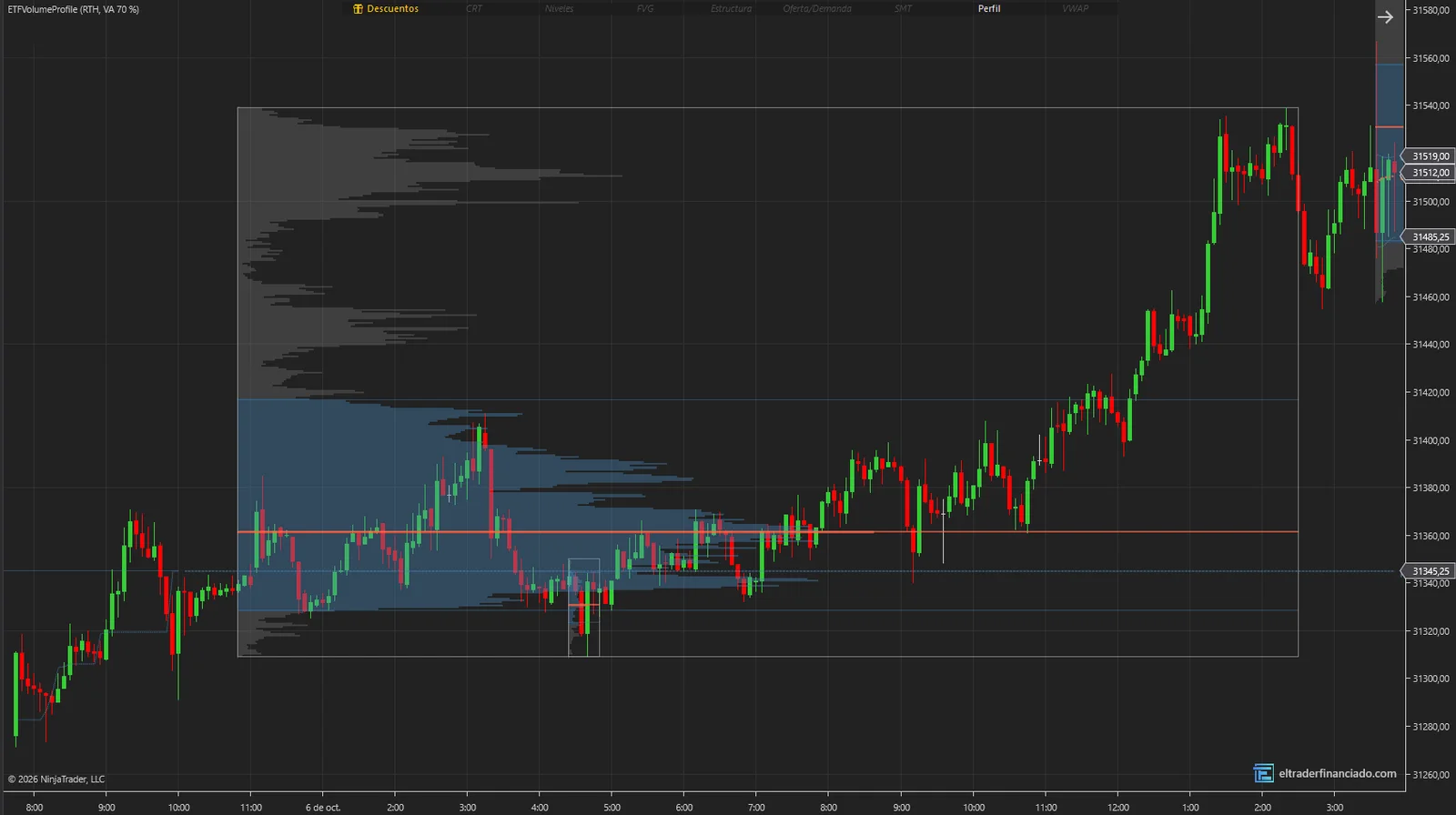Click the 31300,00 price axis label
The height and width of the screenshot is (815, 1456).
click(1431, 679)
